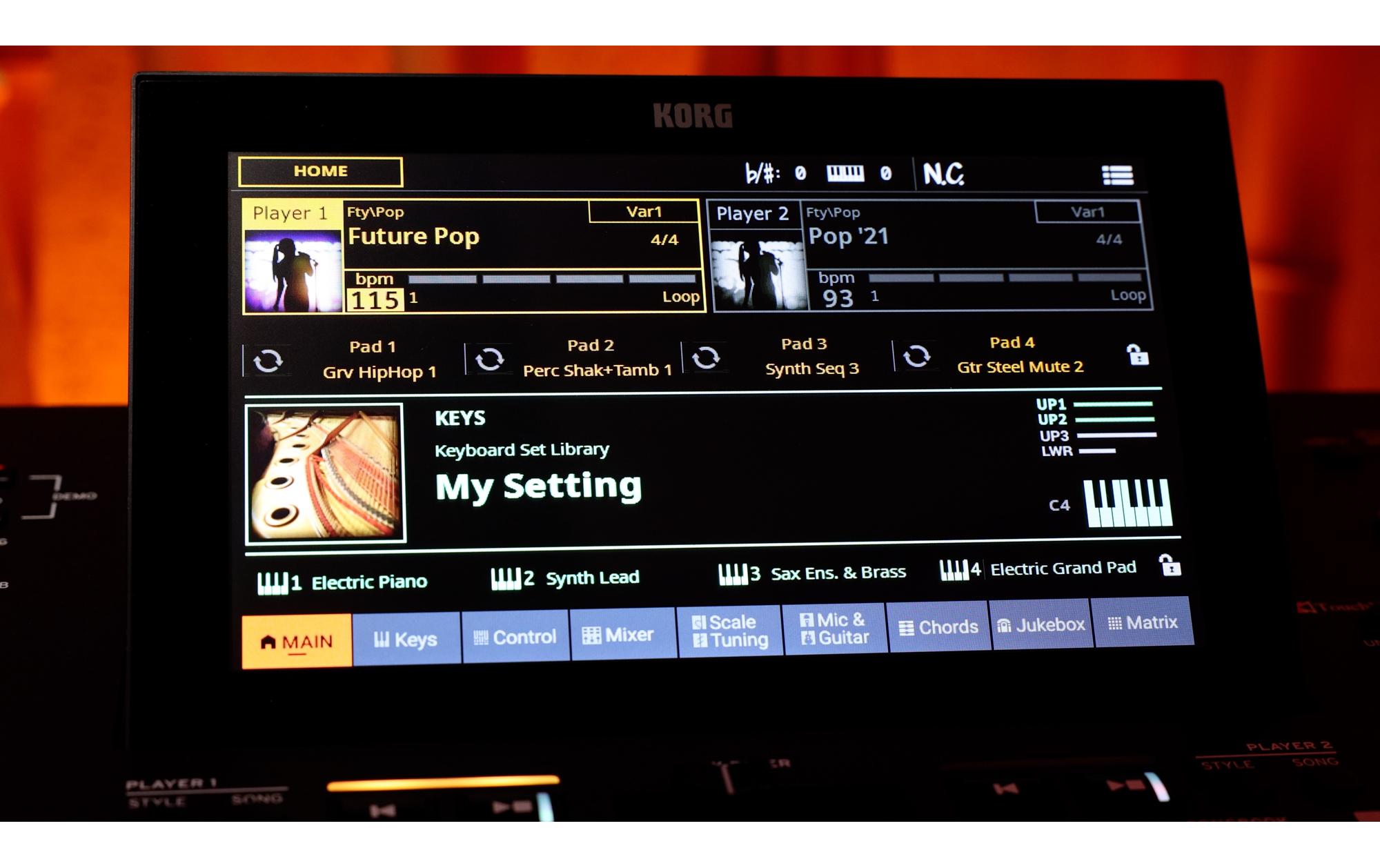Viewport: 1380px width, 868px height.
Task: Open My Setting keyboard set name
Action: point(538,486)
